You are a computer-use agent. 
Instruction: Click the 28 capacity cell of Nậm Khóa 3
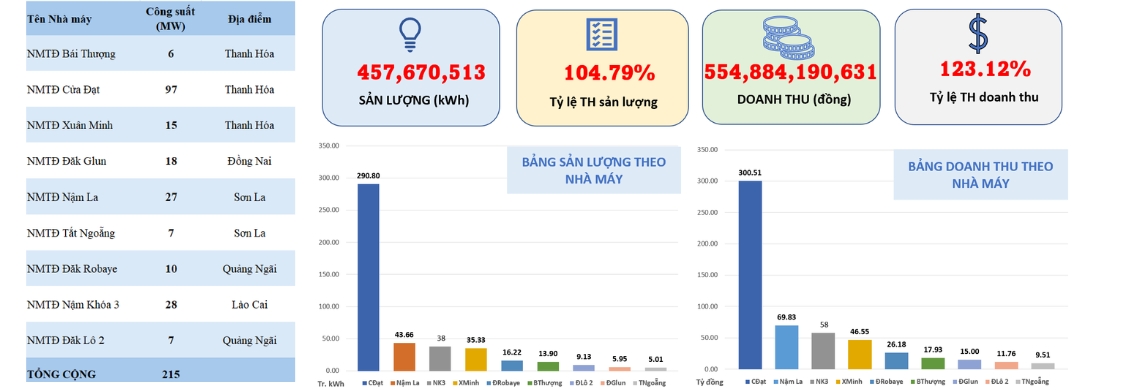coord(171,305)
